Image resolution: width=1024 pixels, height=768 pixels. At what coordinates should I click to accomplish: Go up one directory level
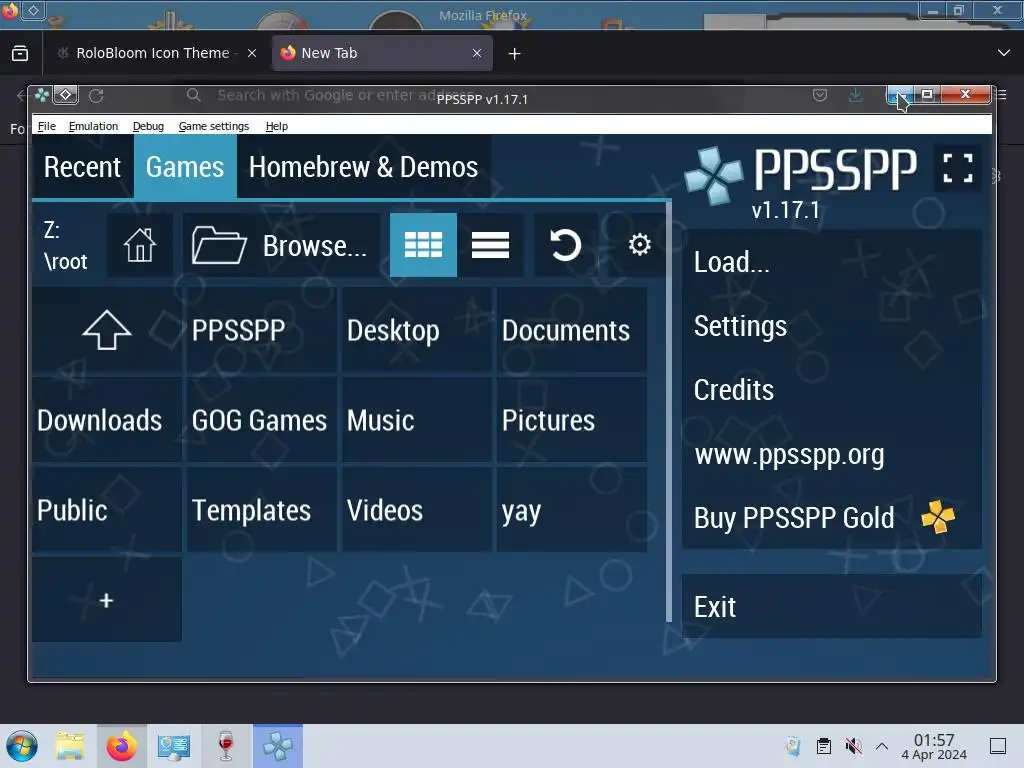pyautogui.click(x=107, y=330)
